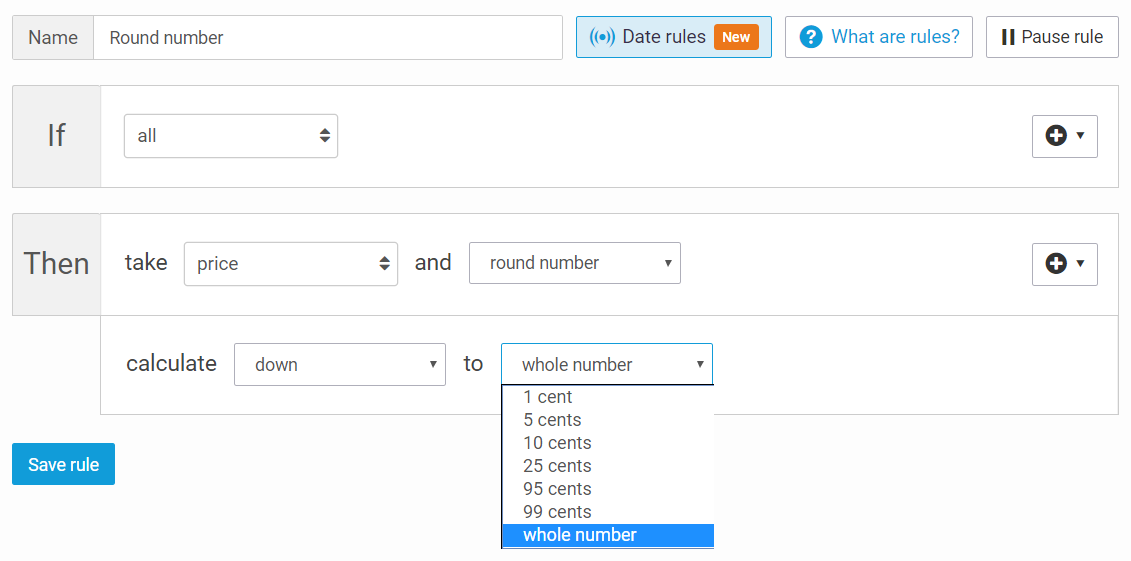
Task: Select '5 cents' from the list
Action: (552, 420)
